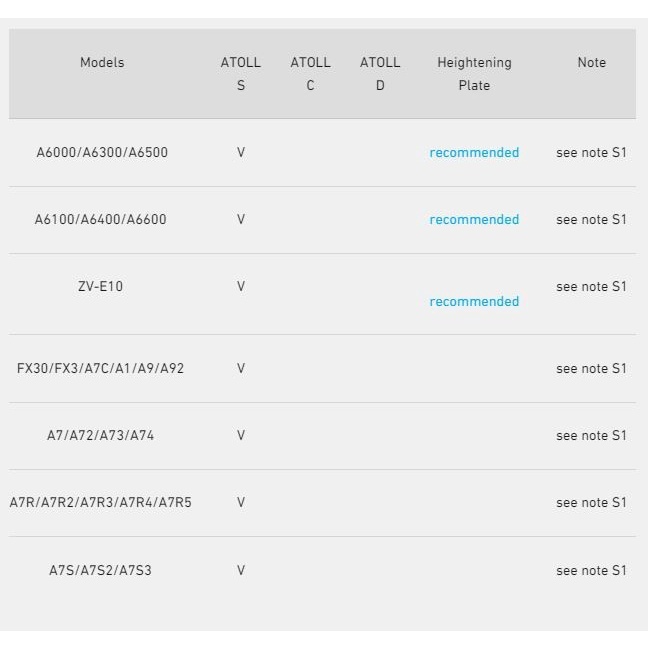Select the "ATOLL C" column header
The height and width of the screenshot is (648, 648).
pyautogui.click(x=310, y=74)
